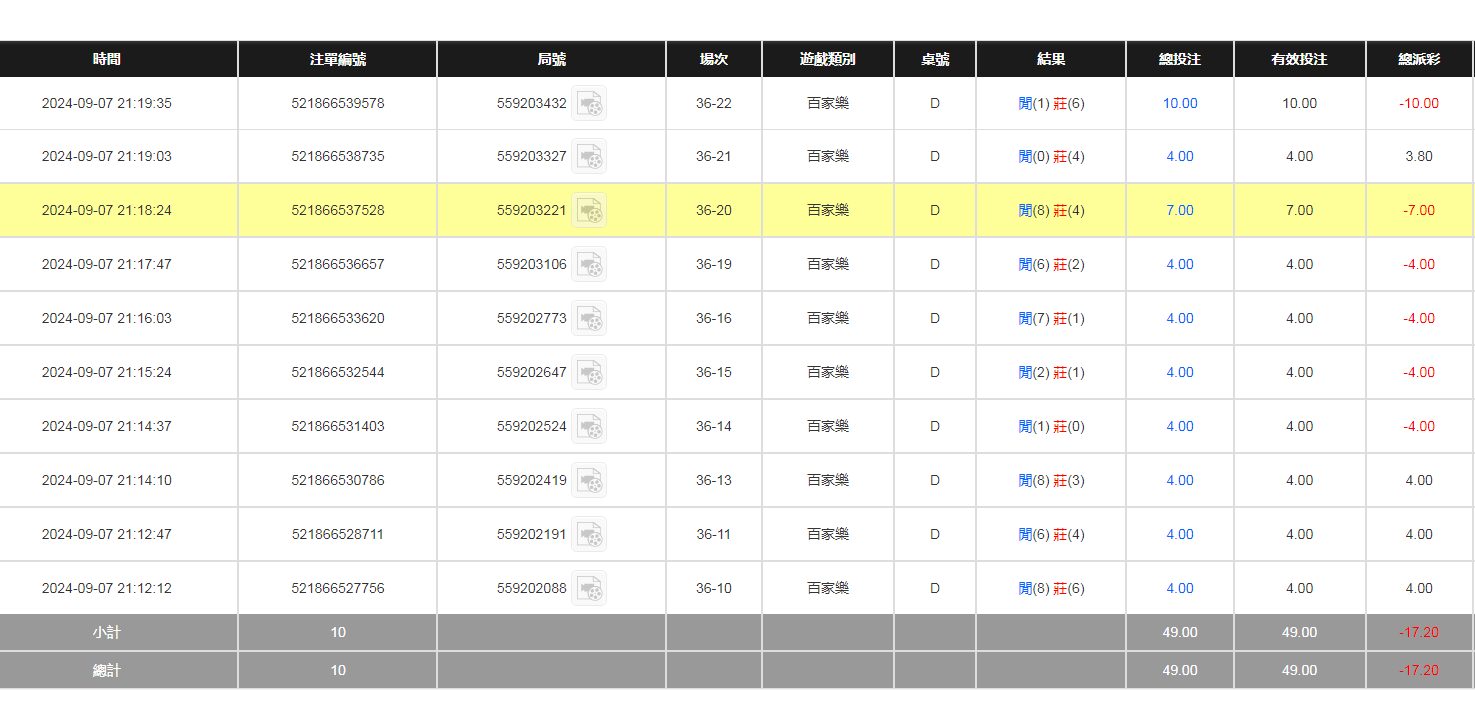
Task: Open replay icon for round 559202419
Action: [589, 481]
